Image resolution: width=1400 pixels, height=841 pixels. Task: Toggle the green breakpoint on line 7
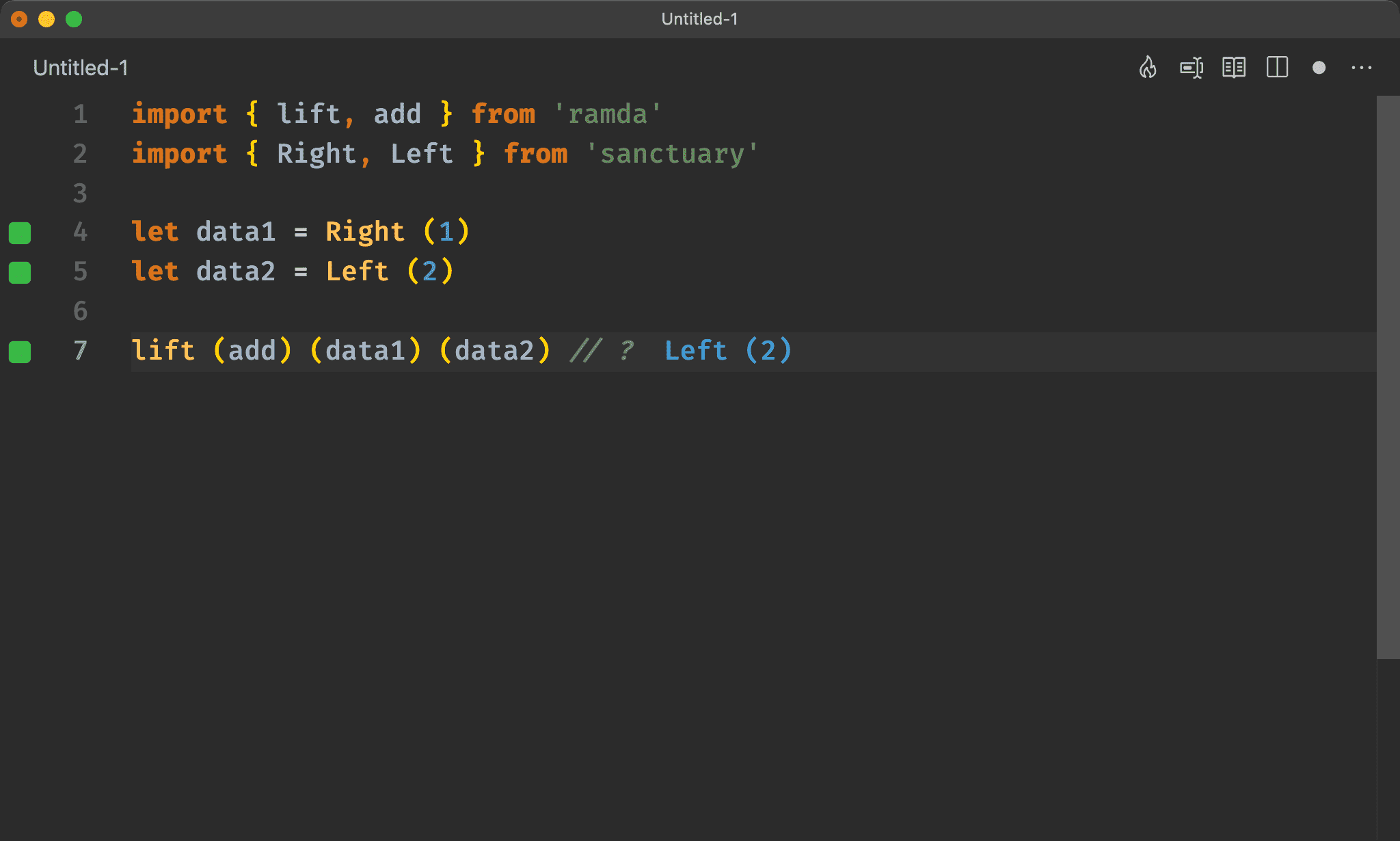coord(22,350)
